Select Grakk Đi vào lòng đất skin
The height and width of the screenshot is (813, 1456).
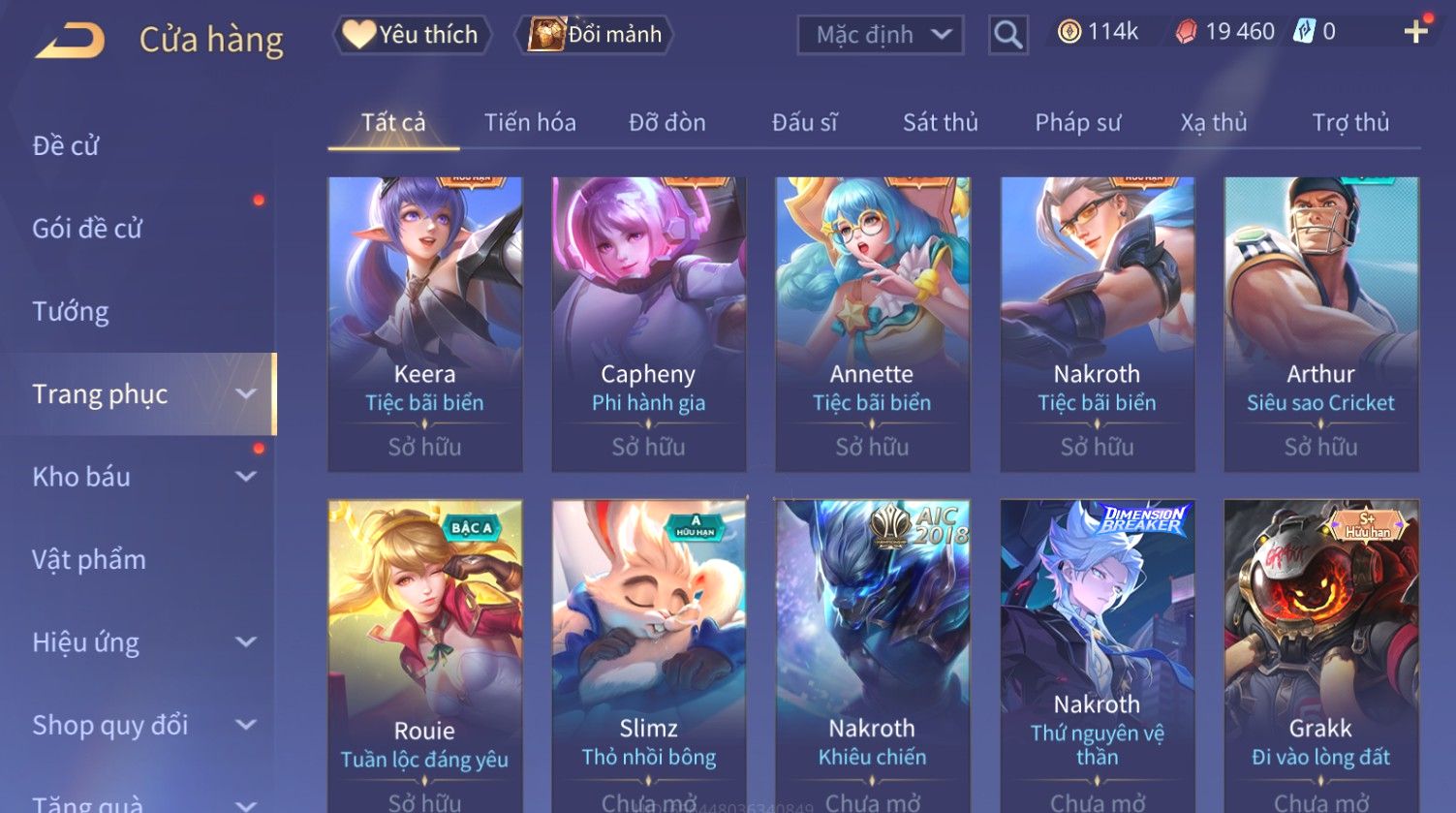click(1320, 656)
